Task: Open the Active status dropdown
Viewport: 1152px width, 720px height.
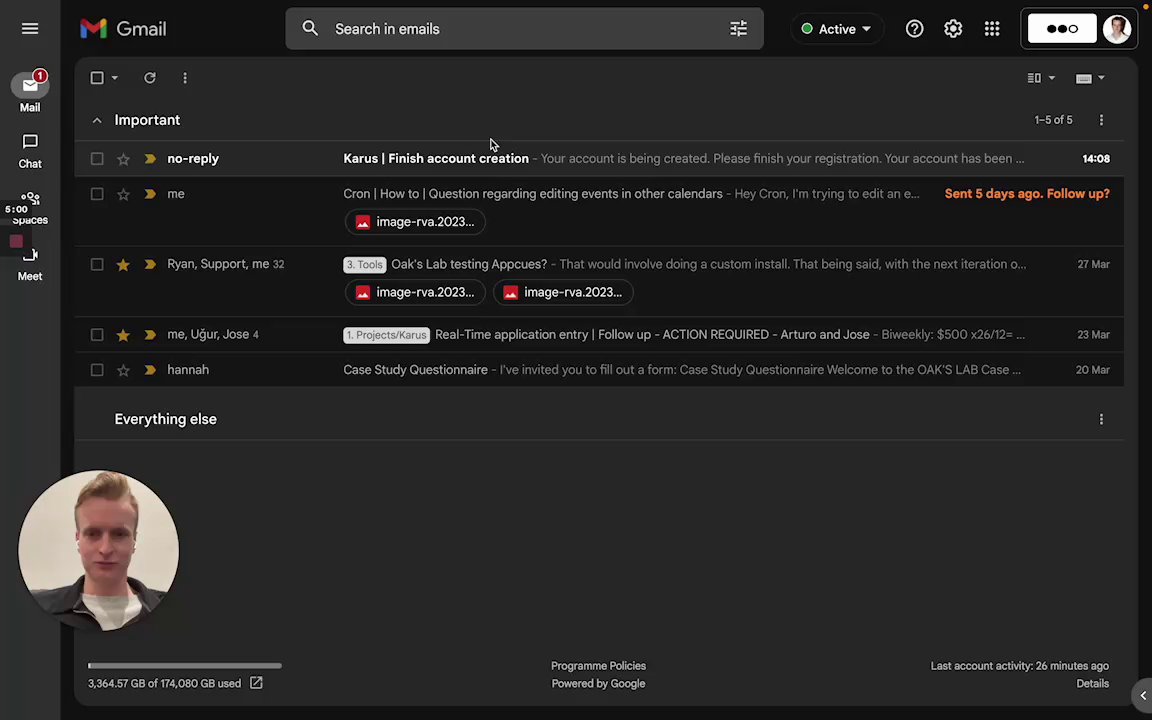Action: coord(836,29)
